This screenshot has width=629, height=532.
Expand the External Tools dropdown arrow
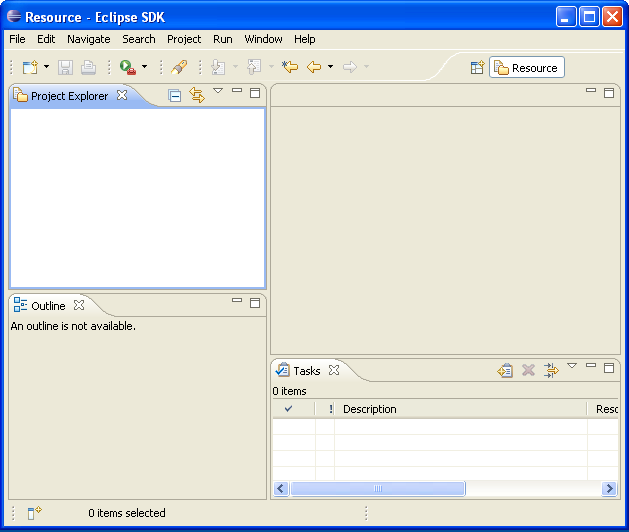point(144,67)
